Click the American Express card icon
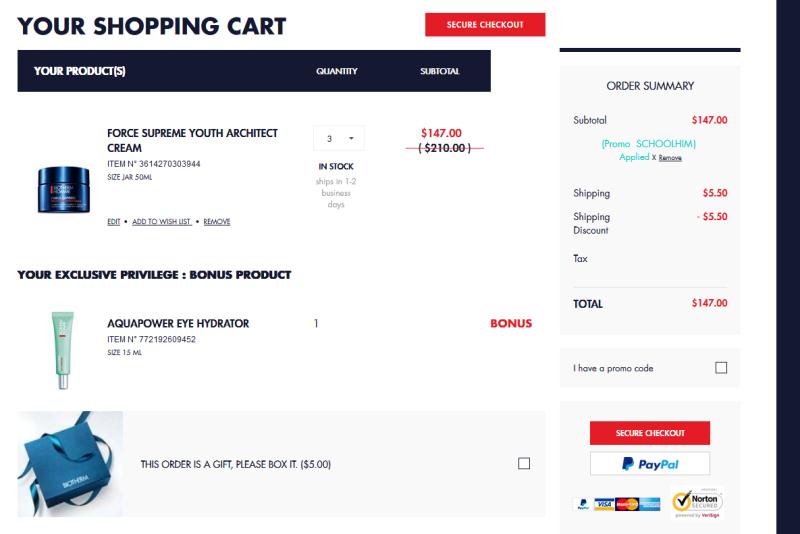 (650, 504)
